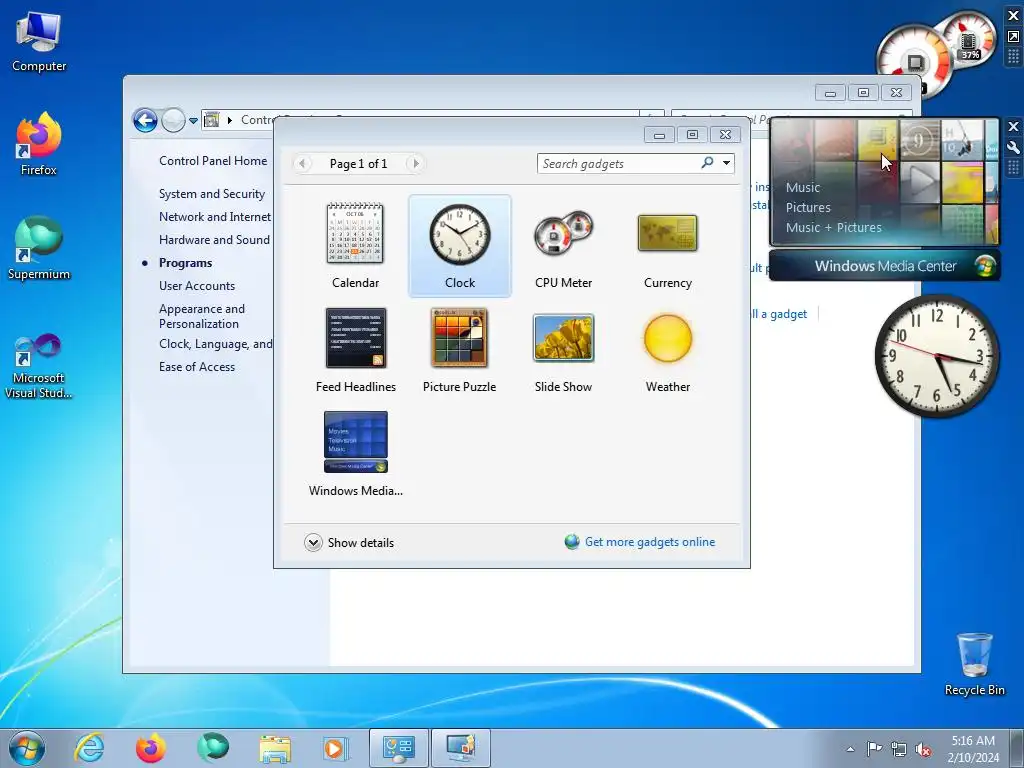
Task: Pick the Currency gadget
Action: [667, 246]
